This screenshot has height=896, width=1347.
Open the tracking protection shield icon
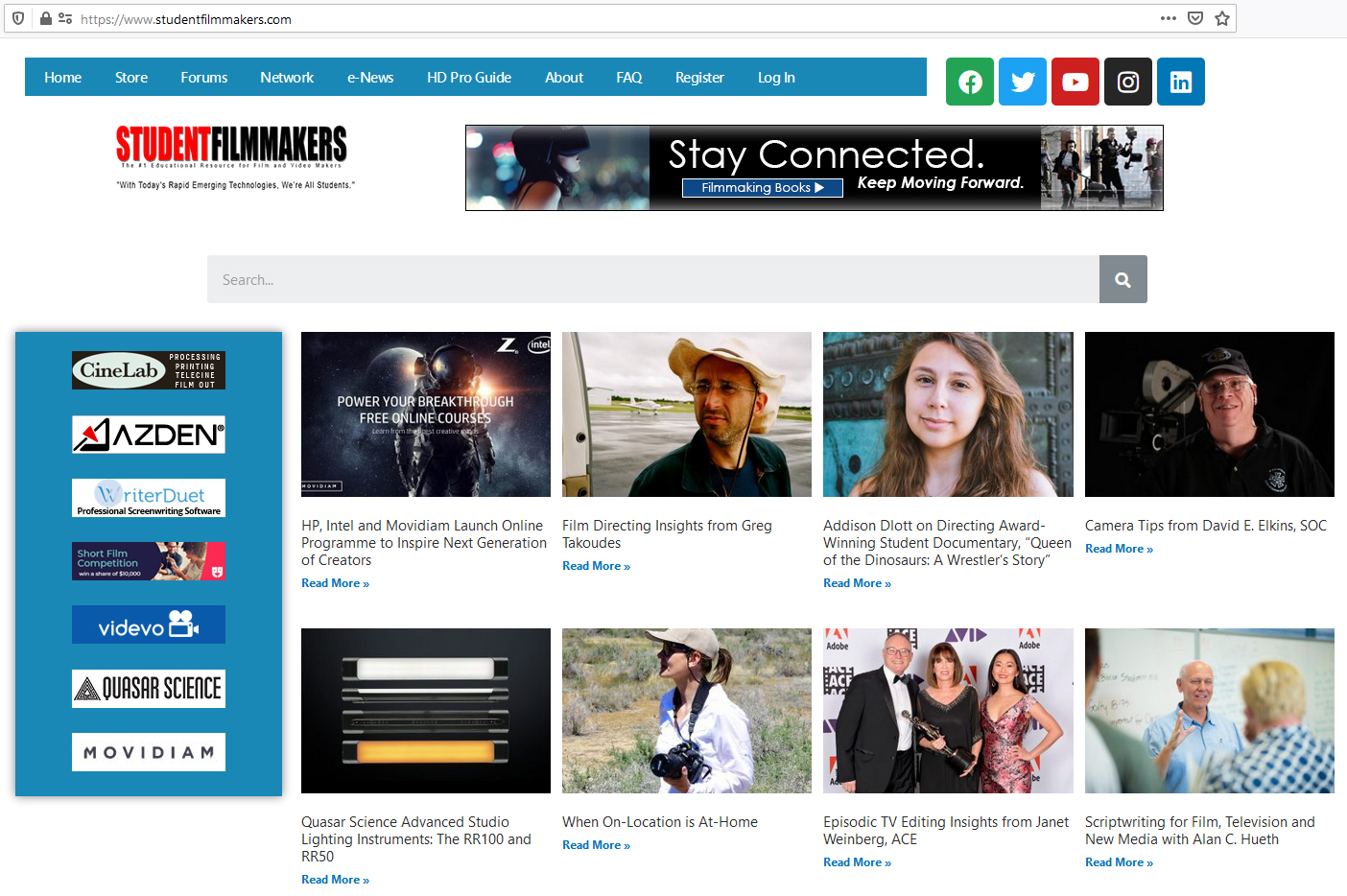[x=18, y=18]
